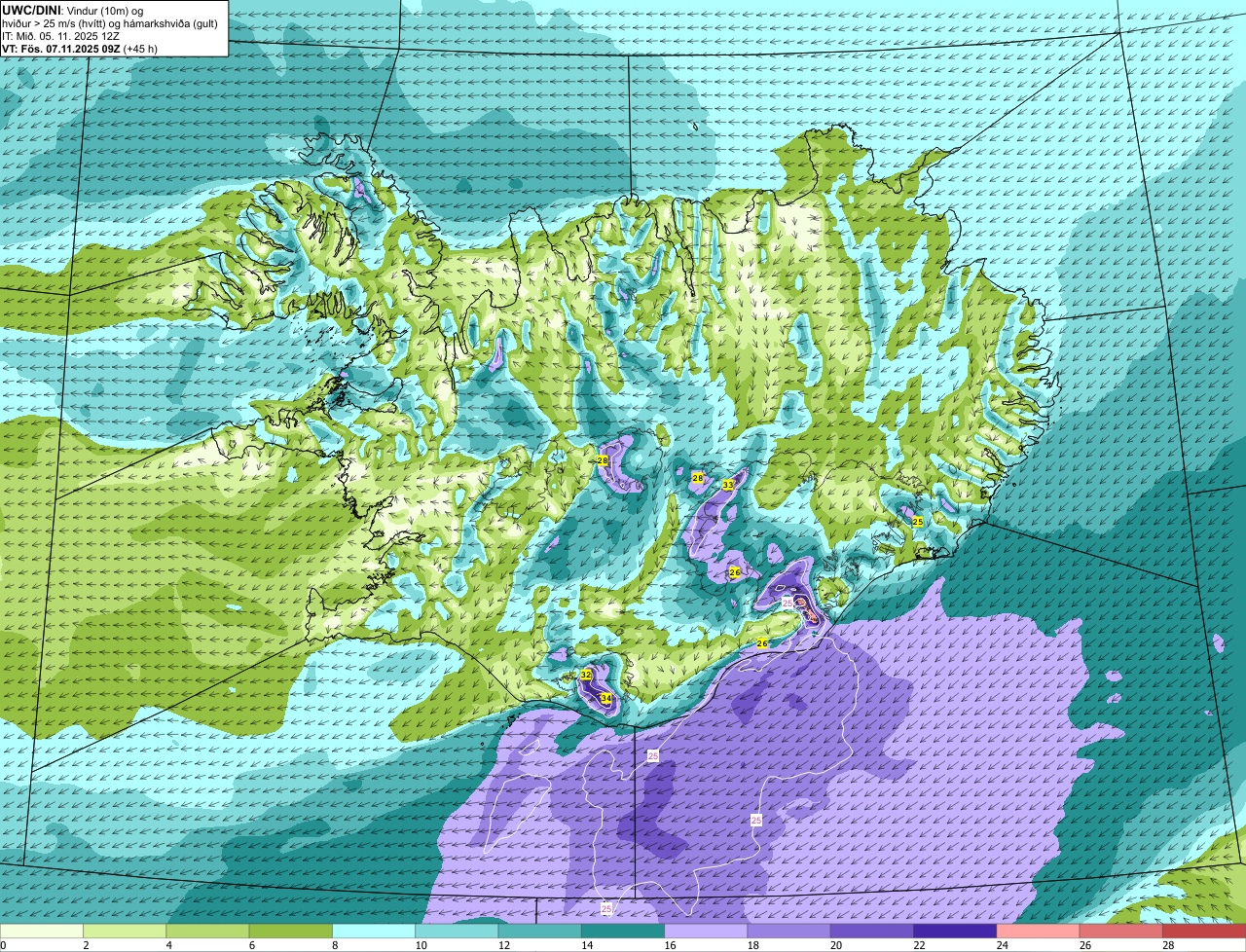
Task: Click the legend tick label 4
Action: click(x=168, y=945)
